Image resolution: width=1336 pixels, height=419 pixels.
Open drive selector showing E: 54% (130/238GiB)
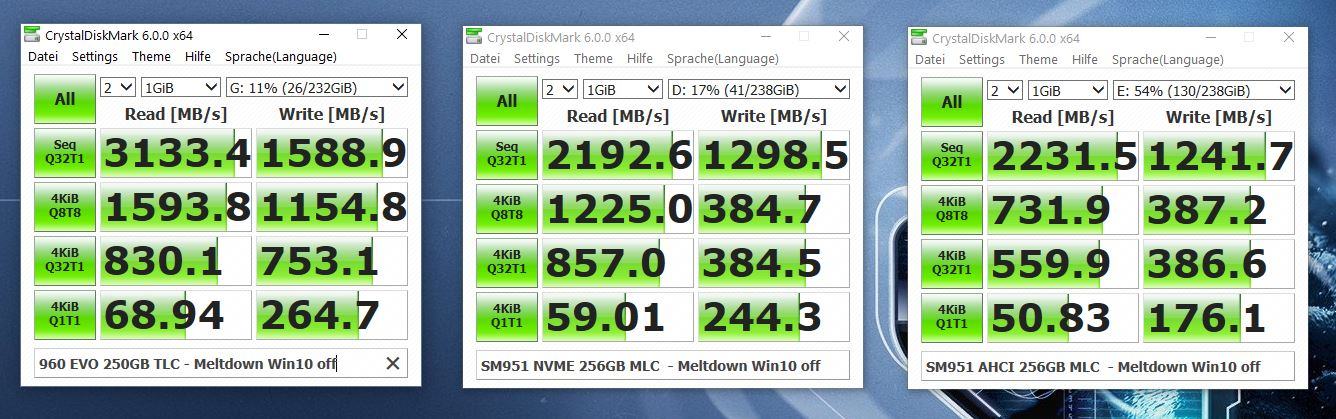[x=1203, y=90]
